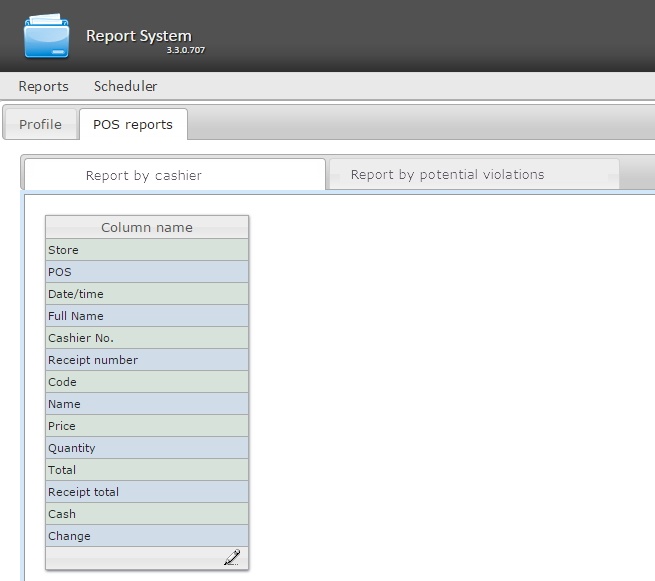The width and height of the screenshot is (655, 581).
Task: Choose the Date/time column row
Action: [147, 294]
